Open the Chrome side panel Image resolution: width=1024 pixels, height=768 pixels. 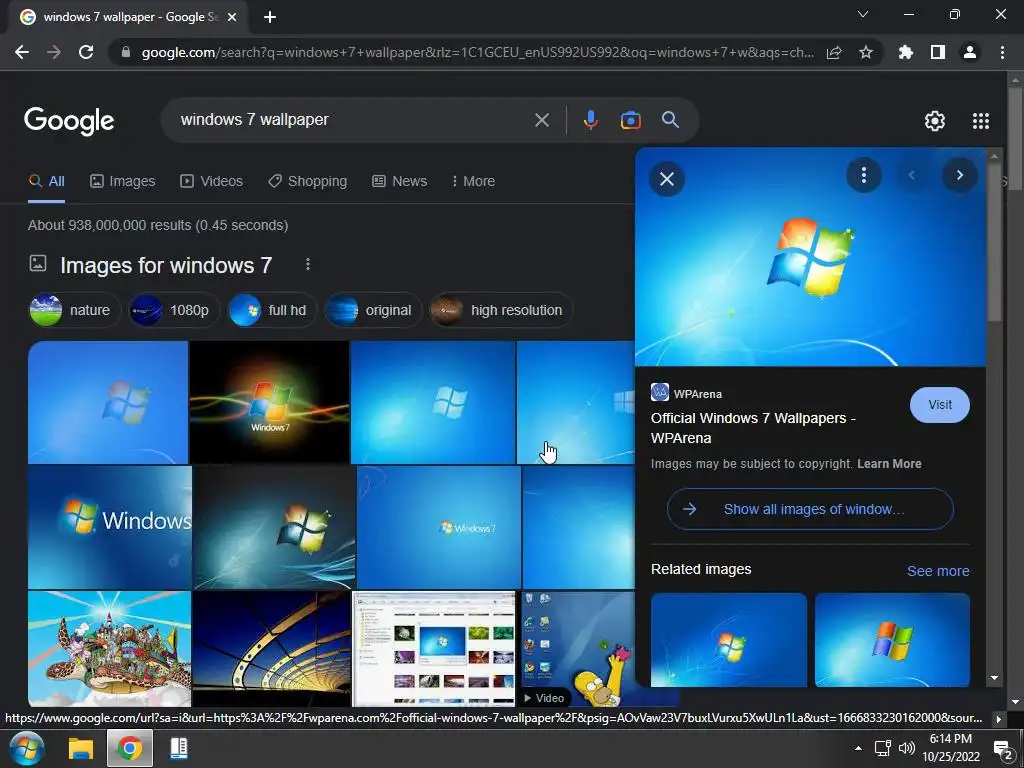click(x=938, y=52)
